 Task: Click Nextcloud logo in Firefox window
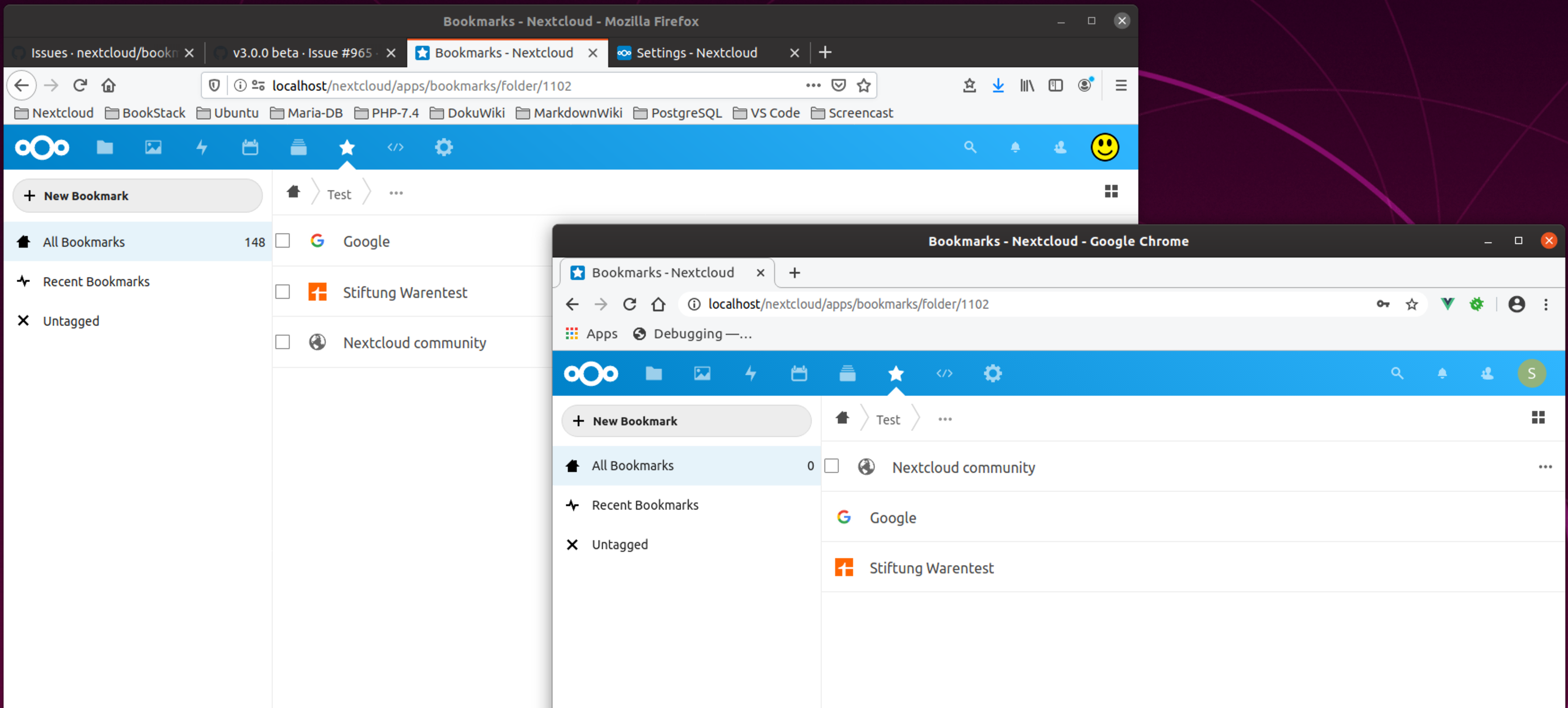(42, 147)
